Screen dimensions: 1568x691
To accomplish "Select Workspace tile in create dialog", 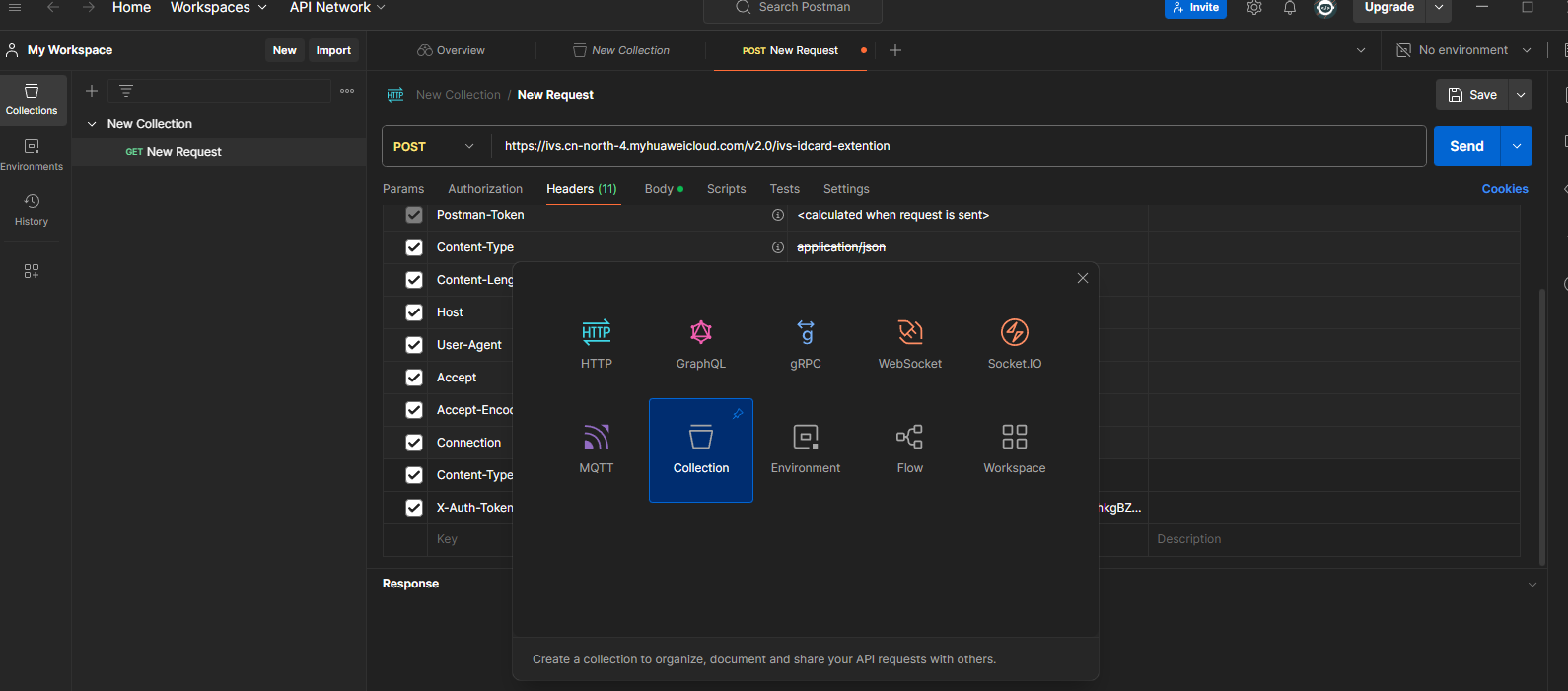I will point(1015,449).
